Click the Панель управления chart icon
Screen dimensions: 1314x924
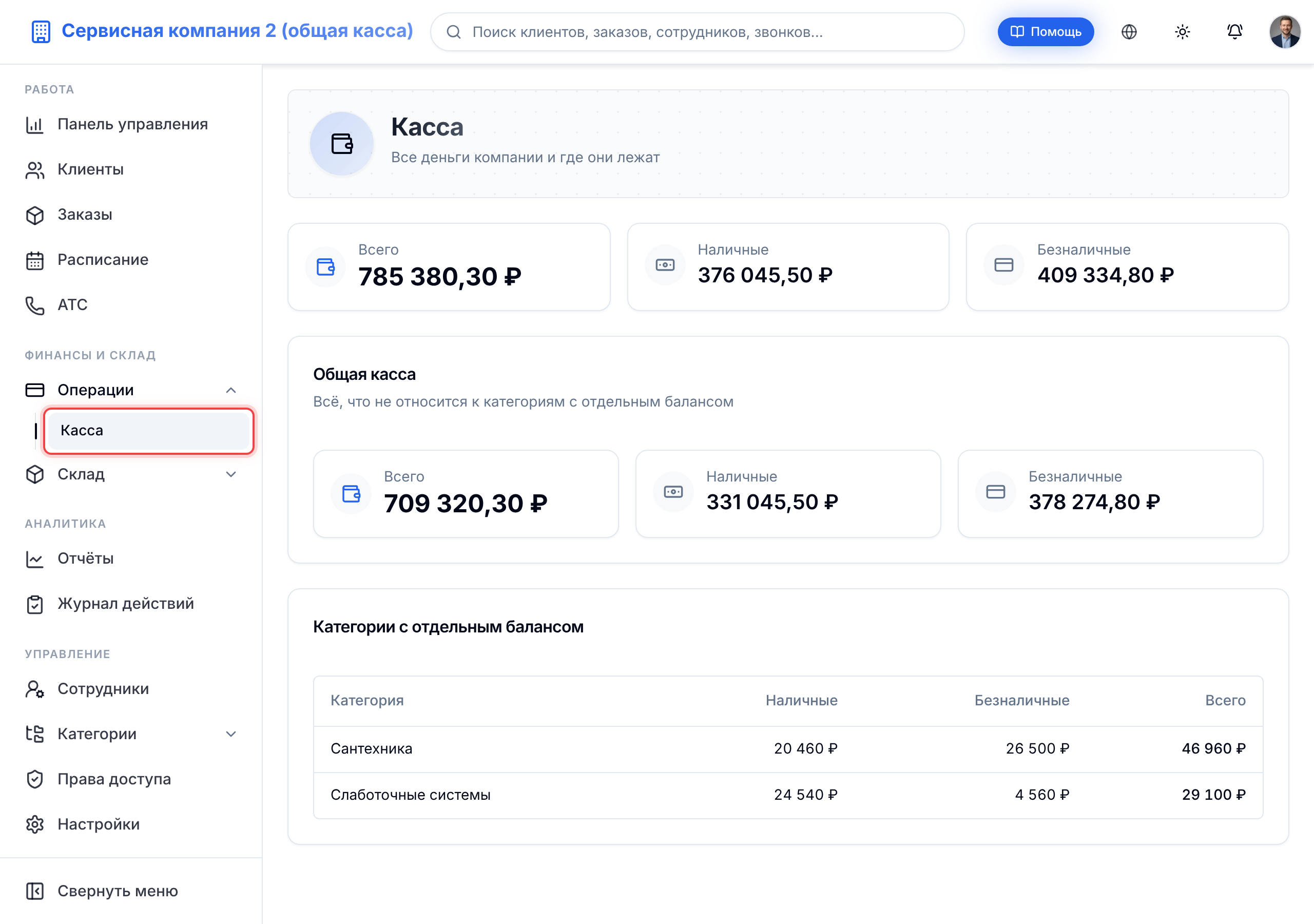tap(35, 125)
